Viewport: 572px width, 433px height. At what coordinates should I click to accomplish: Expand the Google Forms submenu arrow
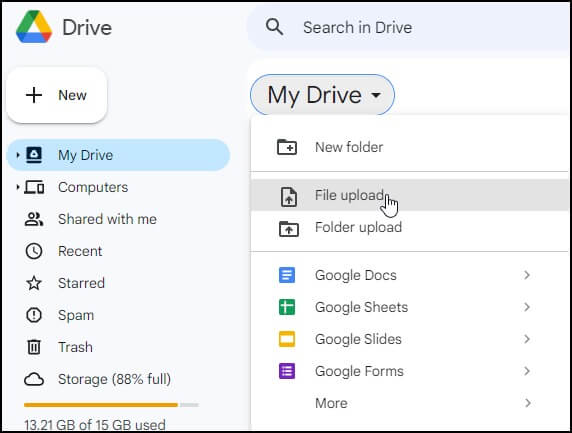pos(527,371)
